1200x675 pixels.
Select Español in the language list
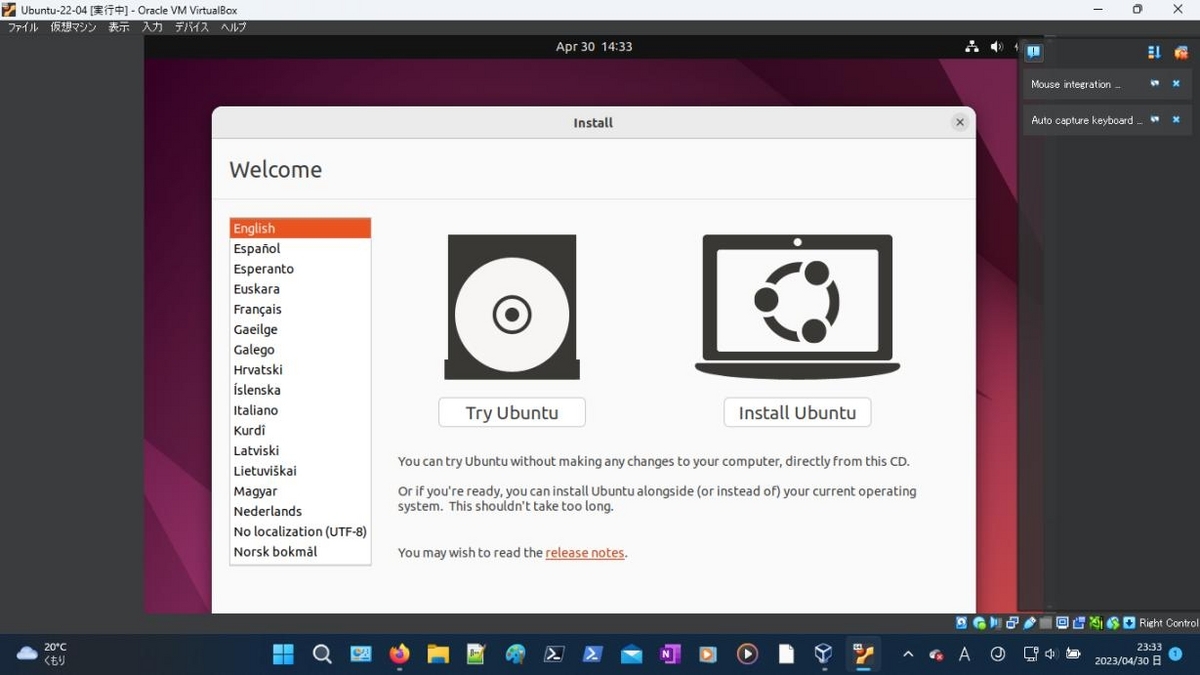click(x=300, y=248)
